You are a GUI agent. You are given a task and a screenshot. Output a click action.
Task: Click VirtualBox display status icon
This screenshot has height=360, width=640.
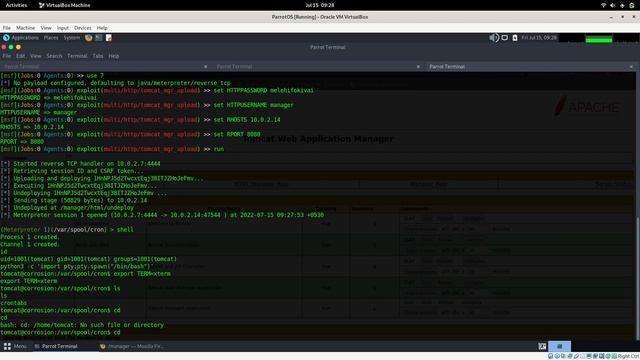coord(589,356)
